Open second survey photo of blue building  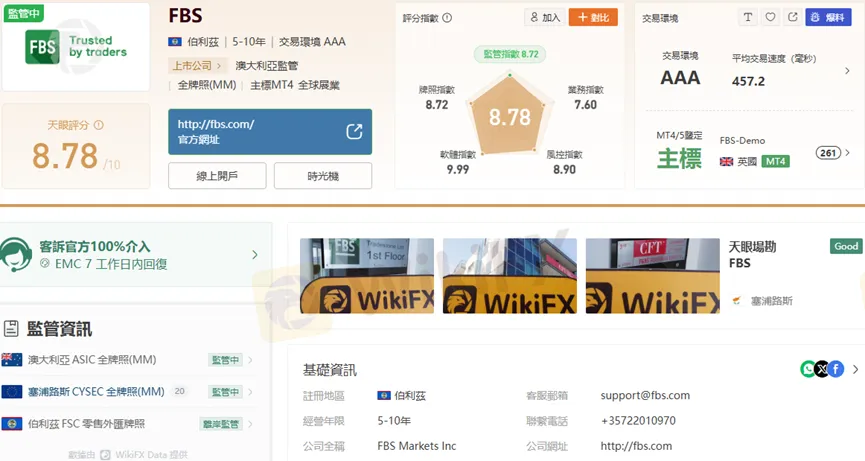[510, 276]
